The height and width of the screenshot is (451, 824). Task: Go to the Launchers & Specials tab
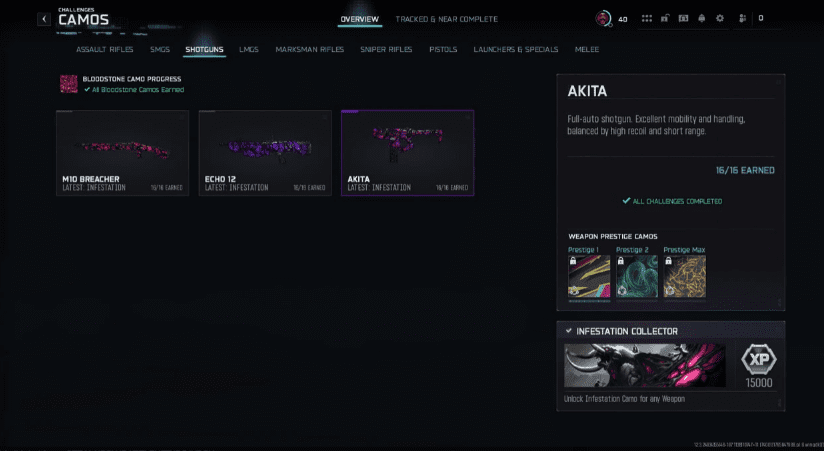click(x=516, y=49)
